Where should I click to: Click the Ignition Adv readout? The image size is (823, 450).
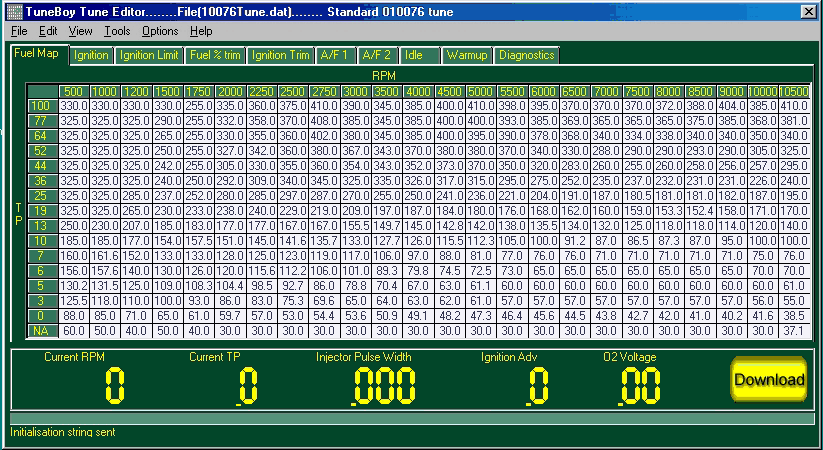[537, 386]
